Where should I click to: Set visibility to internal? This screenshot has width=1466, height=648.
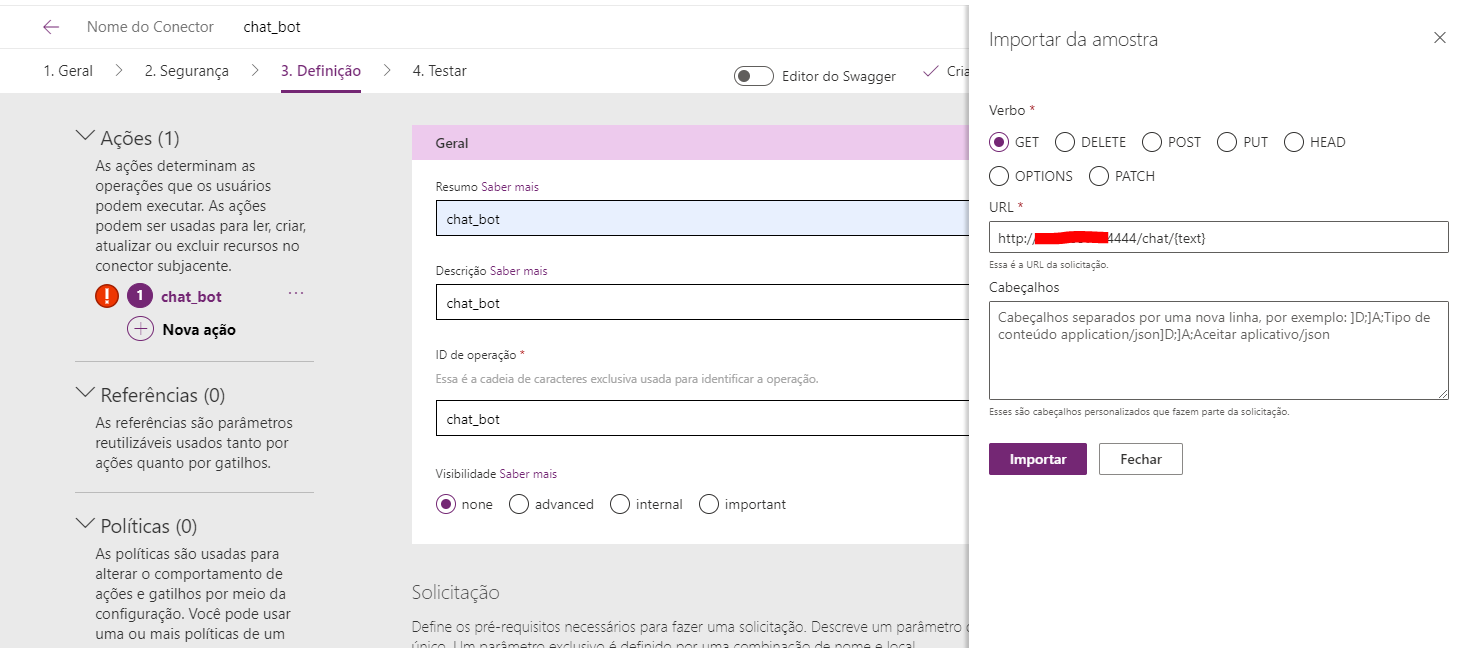click(x=619, y=504)
